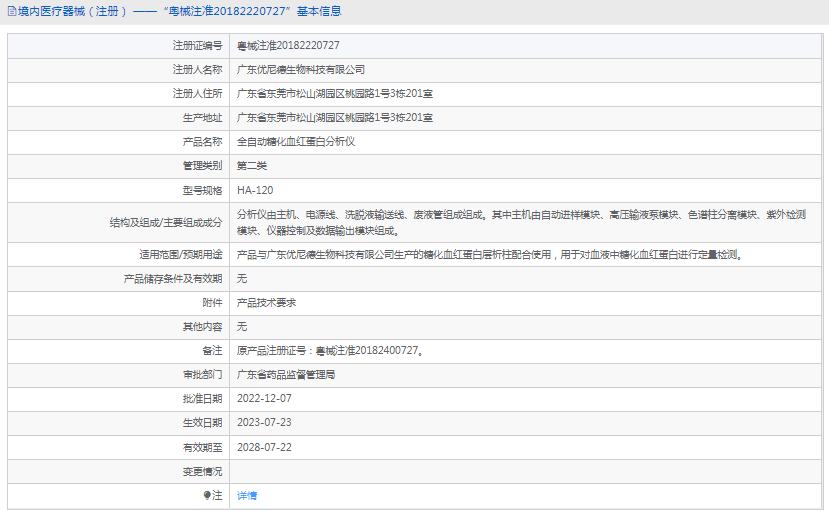This screenshot has width=829, height=515.
Task: Click the 注册证编号 label cell
Action: pos(119,46)
